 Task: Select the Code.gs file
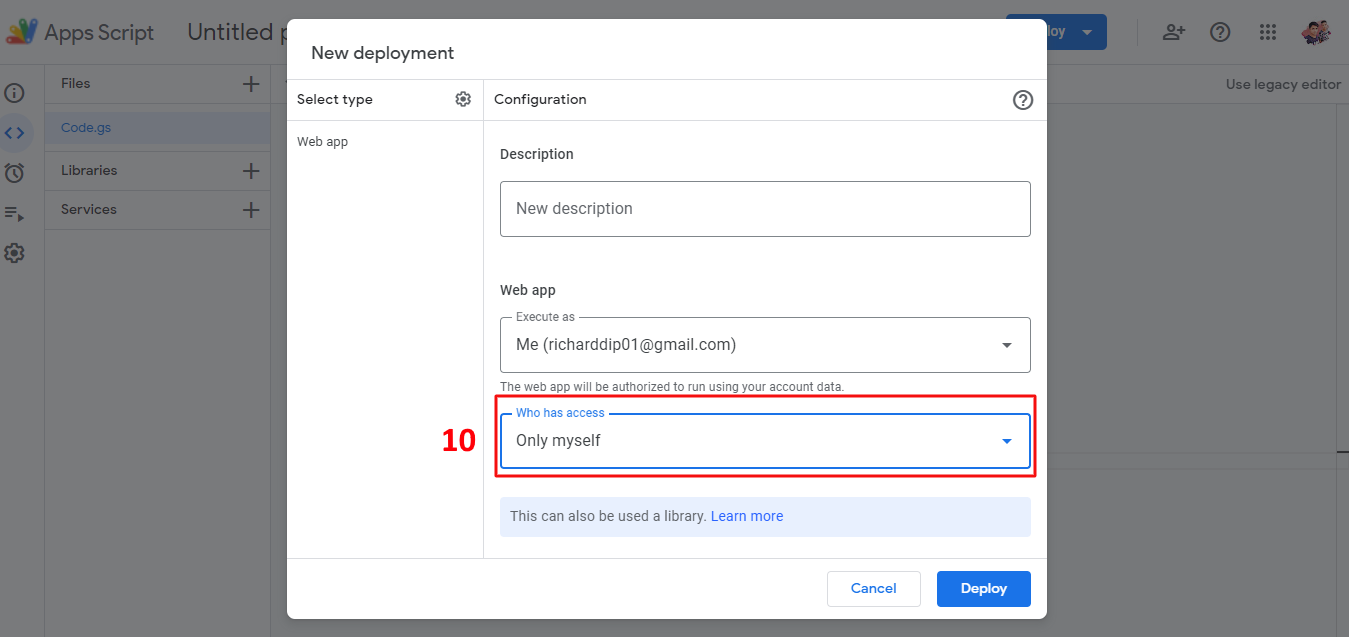click(86, 128)
